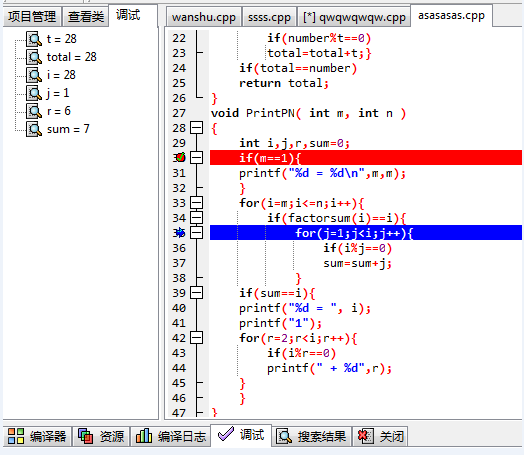Viewport: 524px width, 455px height.
Task: Open the 编译日志 bottom tab
Action: tap(170, 436)
